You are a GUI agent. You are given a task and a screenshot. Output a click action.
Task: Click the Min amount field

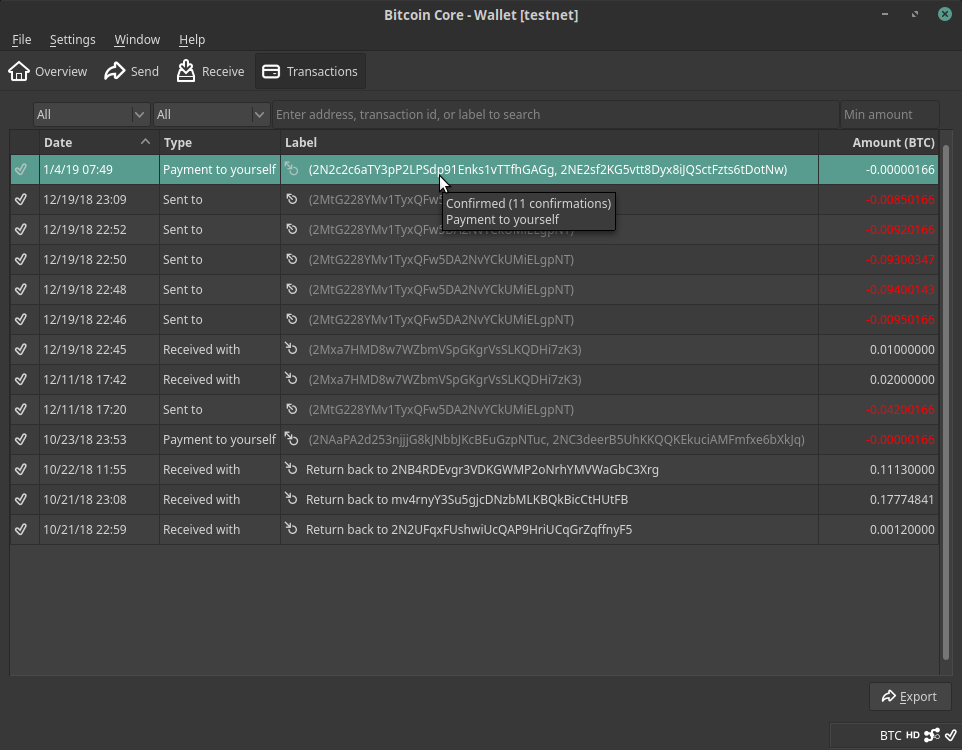tap(889, 114)
